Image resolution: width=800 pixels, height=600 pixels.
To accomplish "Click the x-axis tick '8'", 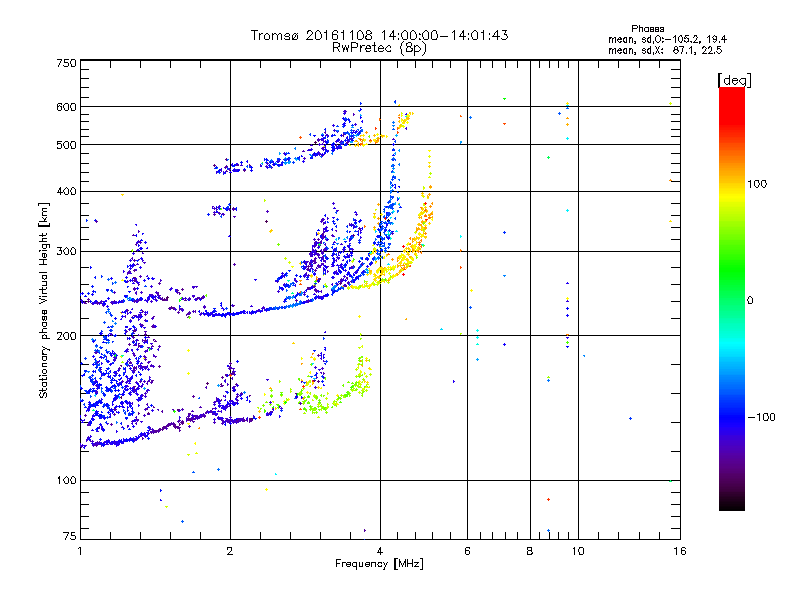I will (530, 551).
